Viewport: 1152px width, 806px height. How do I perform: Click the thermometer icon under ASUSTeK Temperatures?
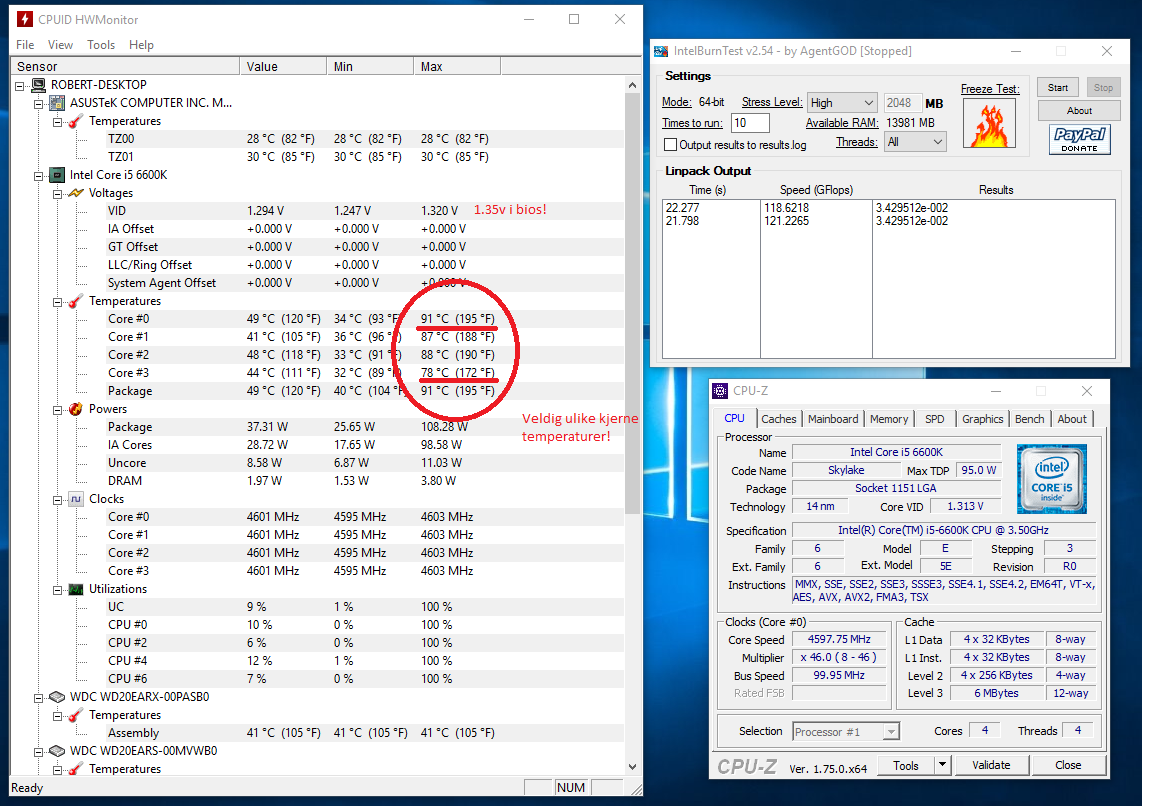click(76, 121)
